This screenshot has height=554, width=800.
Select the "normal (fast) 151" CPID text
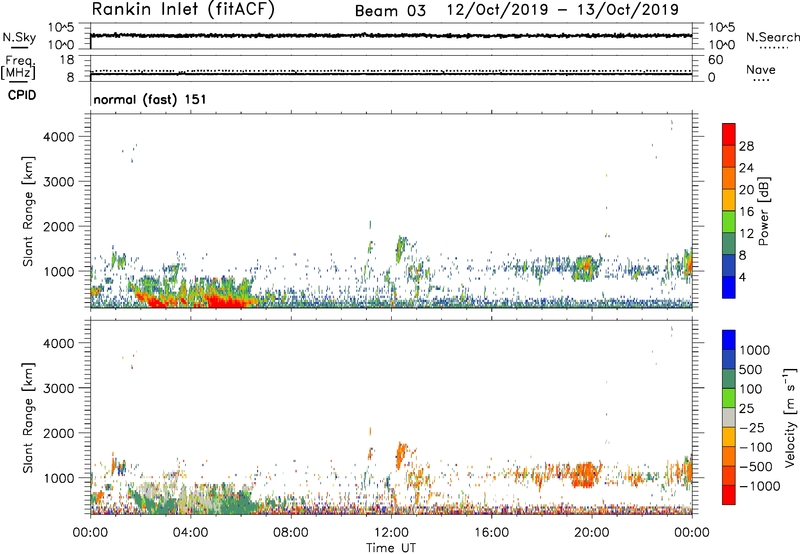[x=150, y=99]
